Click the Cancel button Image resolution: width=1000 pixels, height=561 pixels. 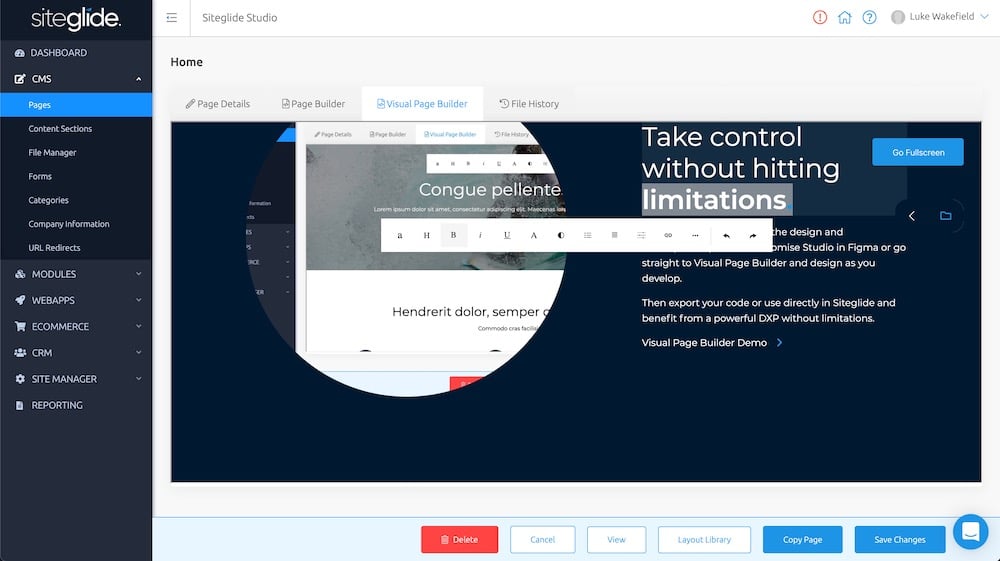click(x=543, y=539)
